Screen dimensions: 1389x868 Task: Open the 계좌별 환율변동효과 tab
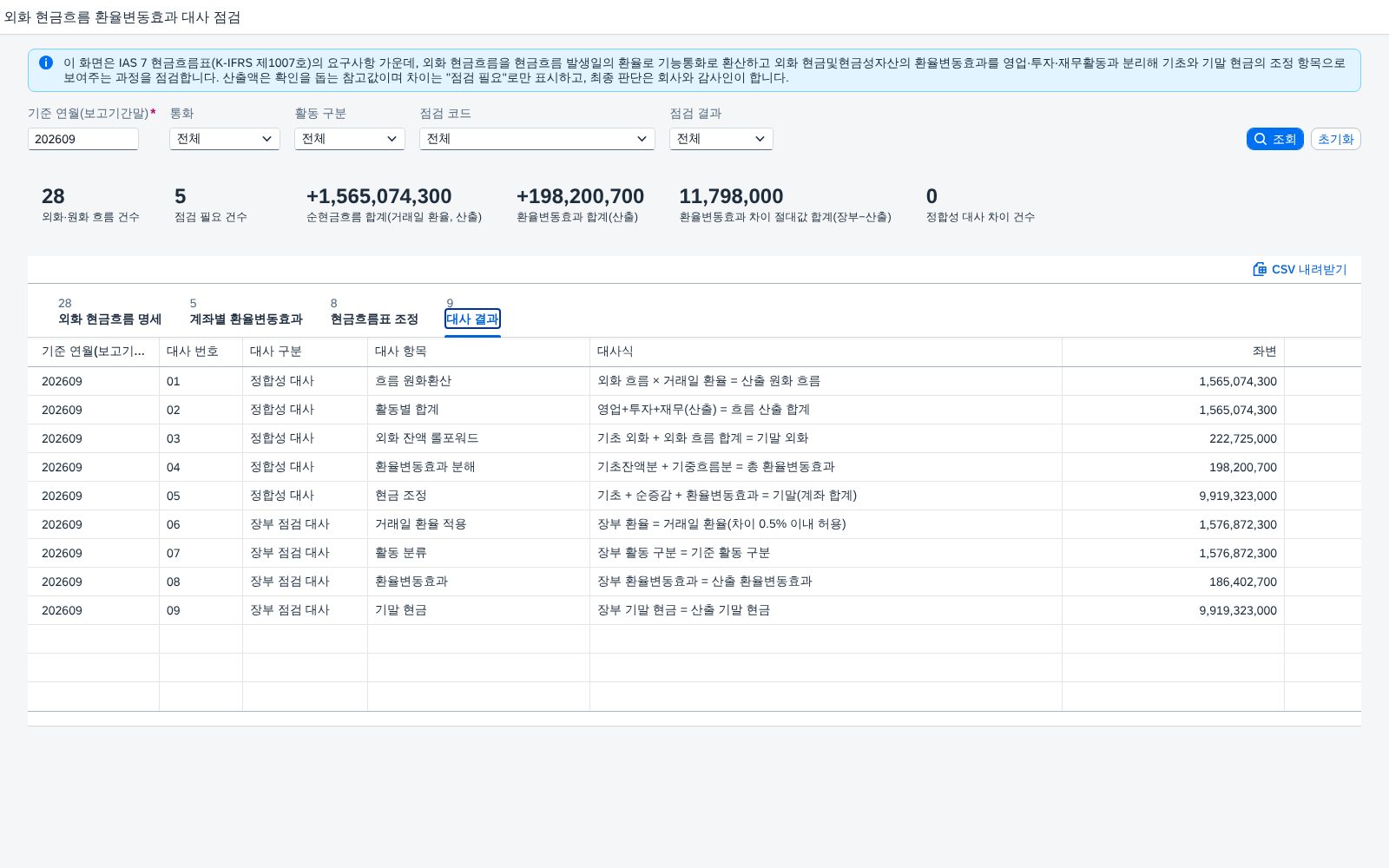tap(246, 319)
